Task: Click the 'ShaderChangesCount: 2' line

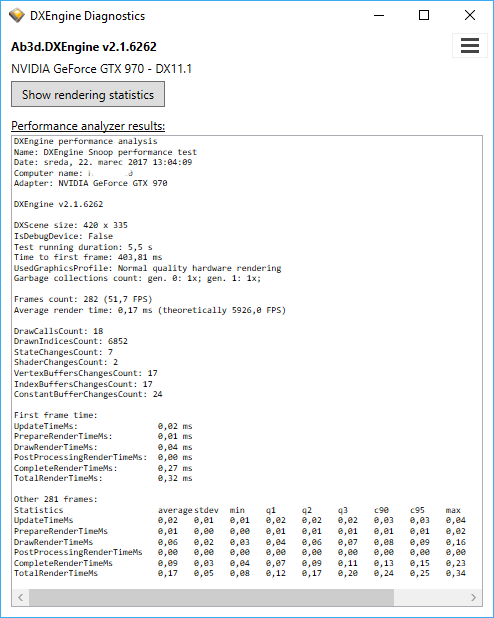Action: [66, 362]
